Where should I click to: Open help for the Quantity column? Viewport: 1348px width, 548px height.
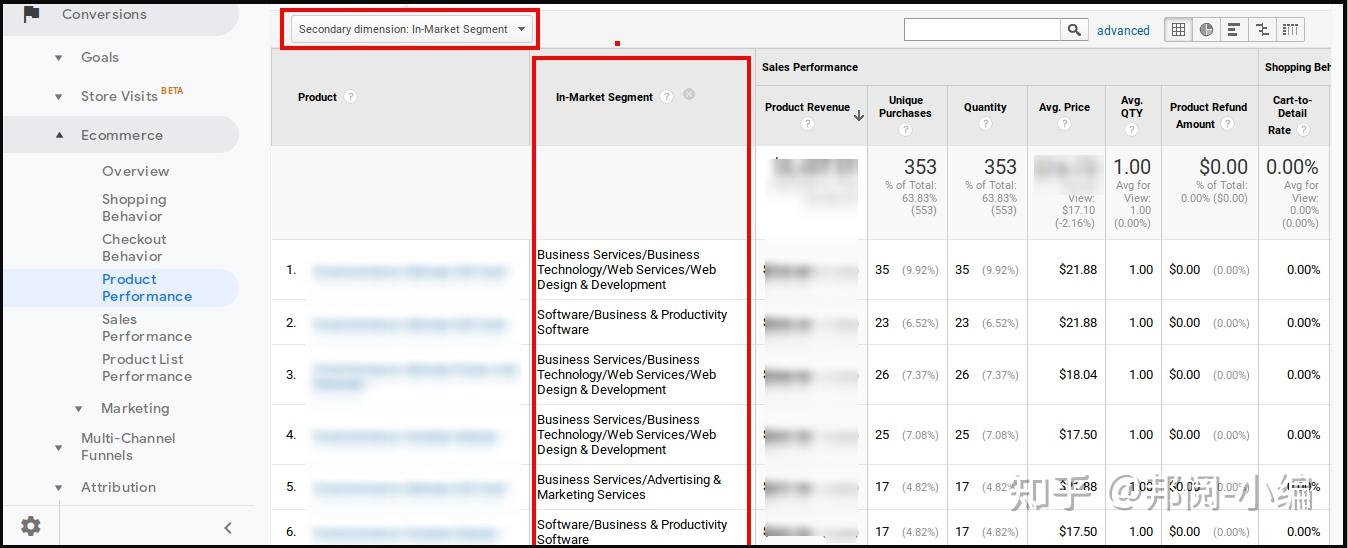[985, 124]
